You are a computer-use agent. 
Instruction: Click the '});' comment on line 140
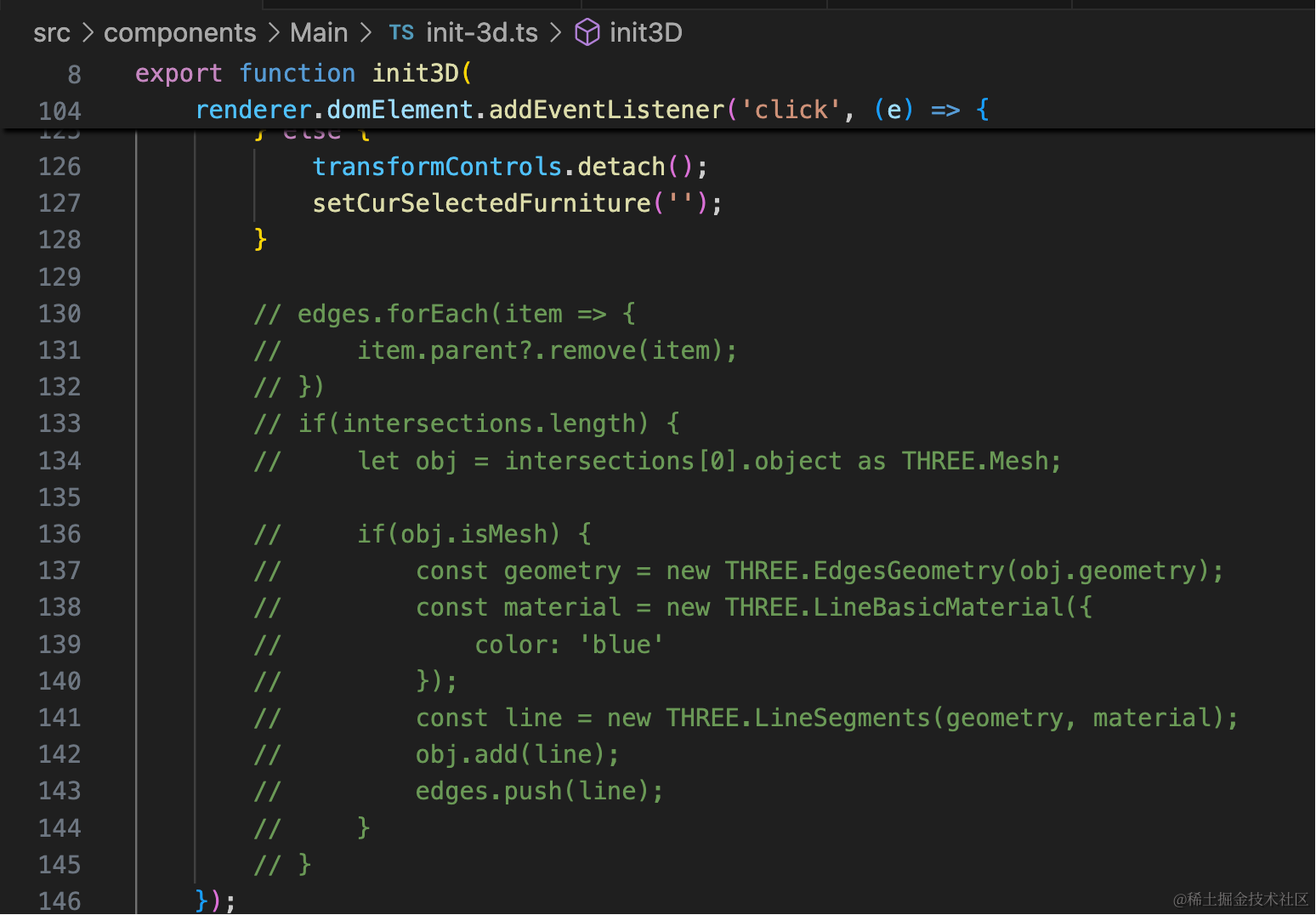point(437,681)
